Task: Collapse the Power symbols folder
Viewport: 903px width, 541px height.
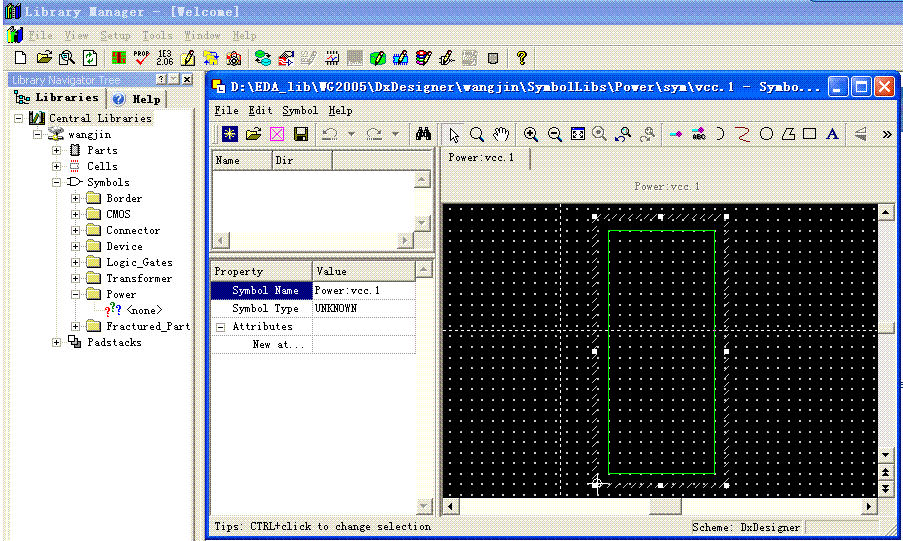Action: pyautogui.click(x=76, y=294)
